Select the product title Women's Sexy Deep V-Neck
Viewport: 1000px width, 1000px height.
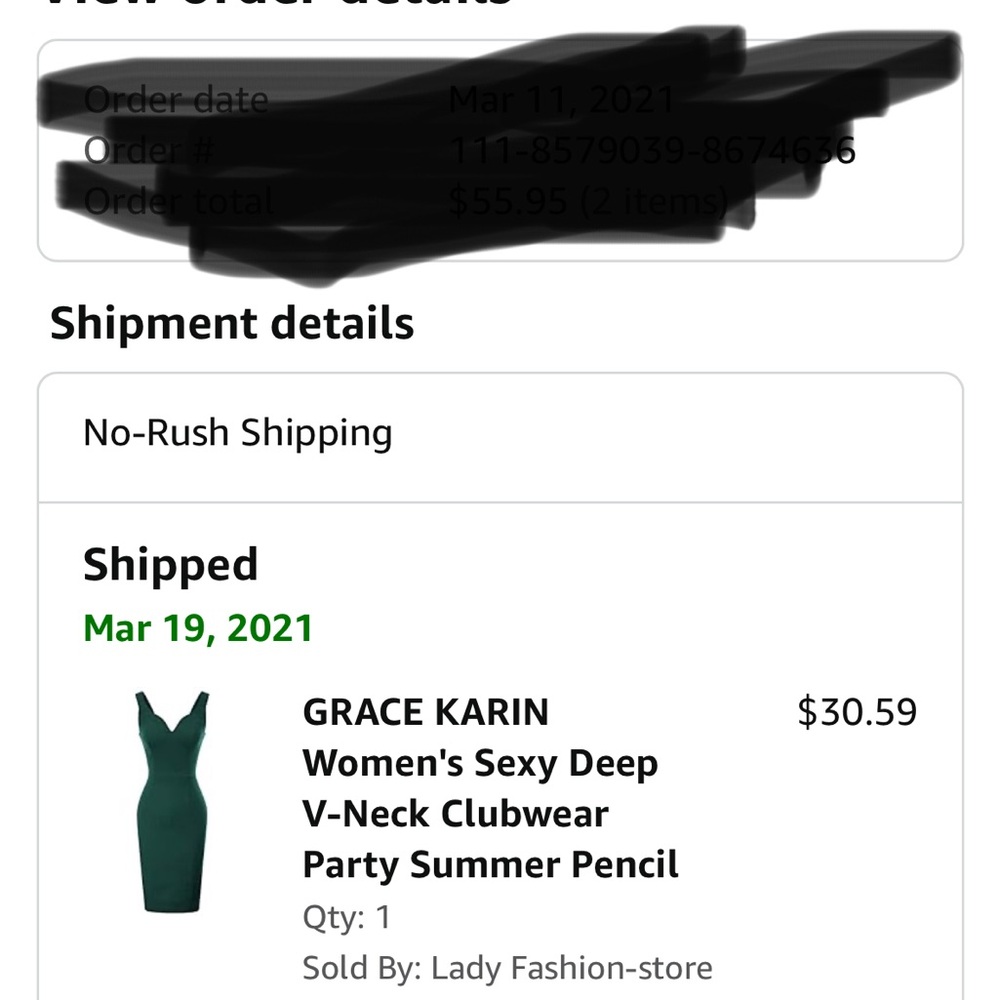pyautogui.click(x=480, y=762)
